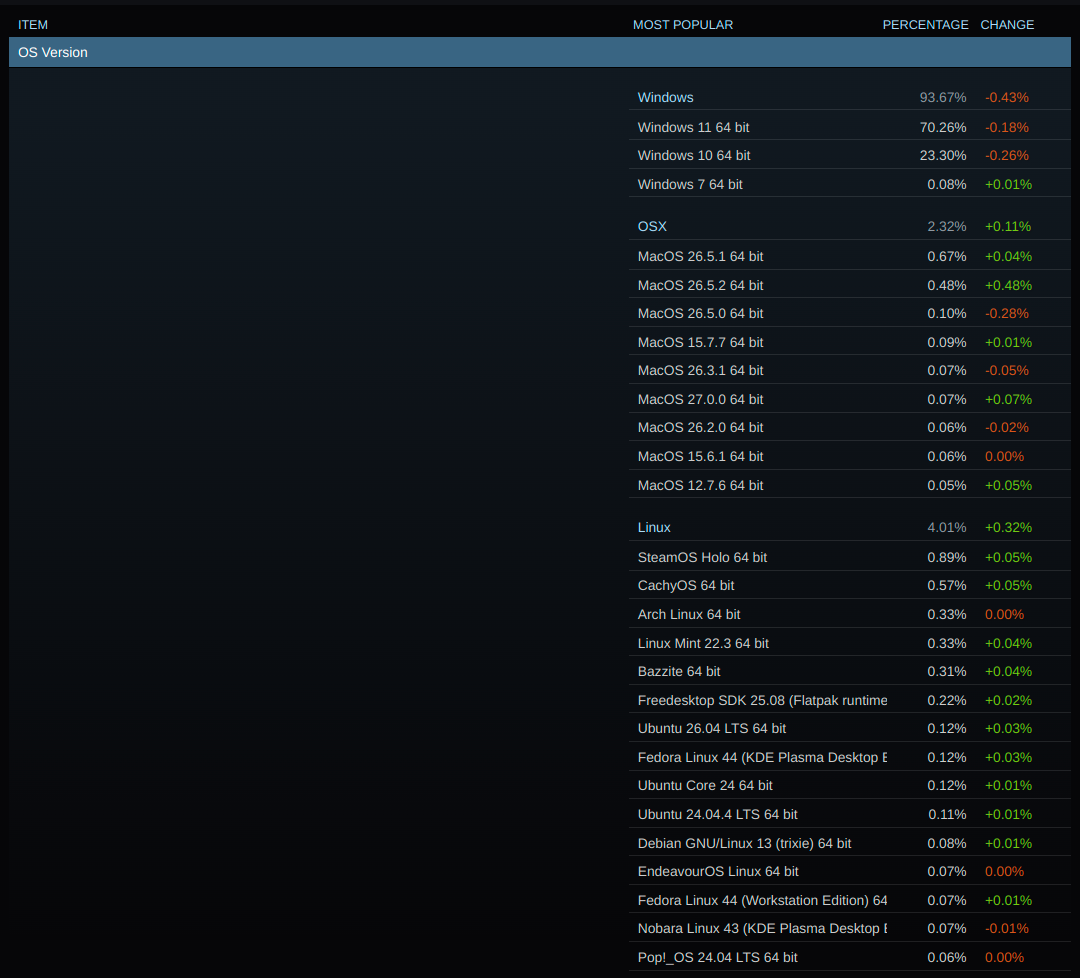
Task: Click the OSX category label
Action: [652, 227]
